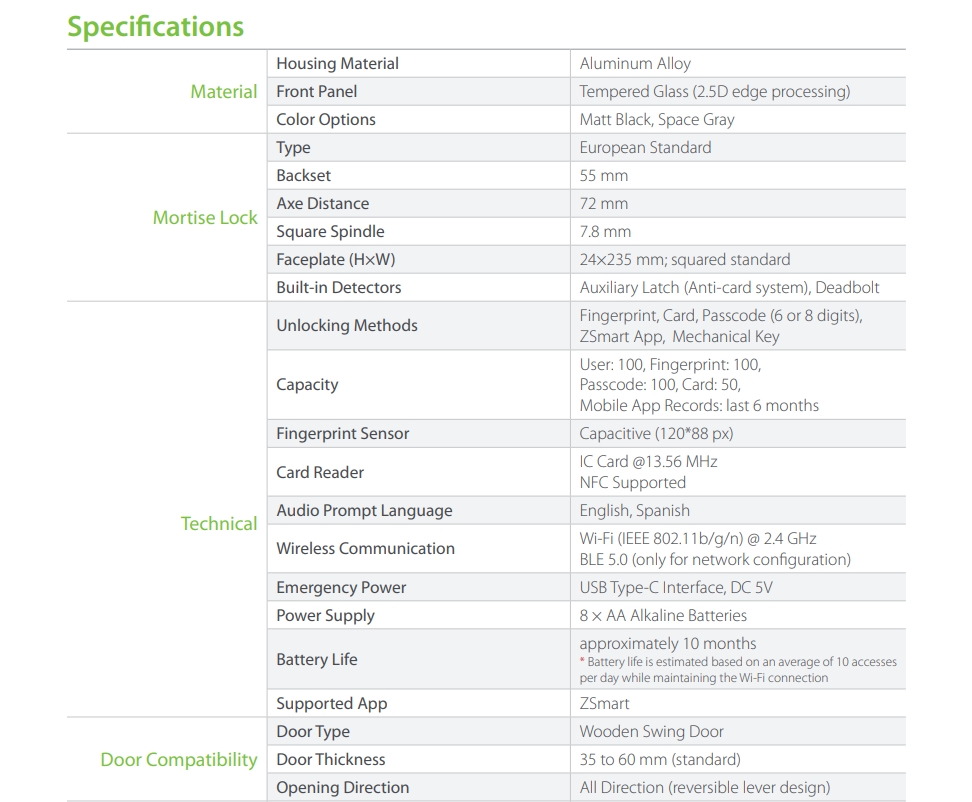Click the Faceplate (H×W) label
The height and width of the screenshot is (802, 972).
335,260
